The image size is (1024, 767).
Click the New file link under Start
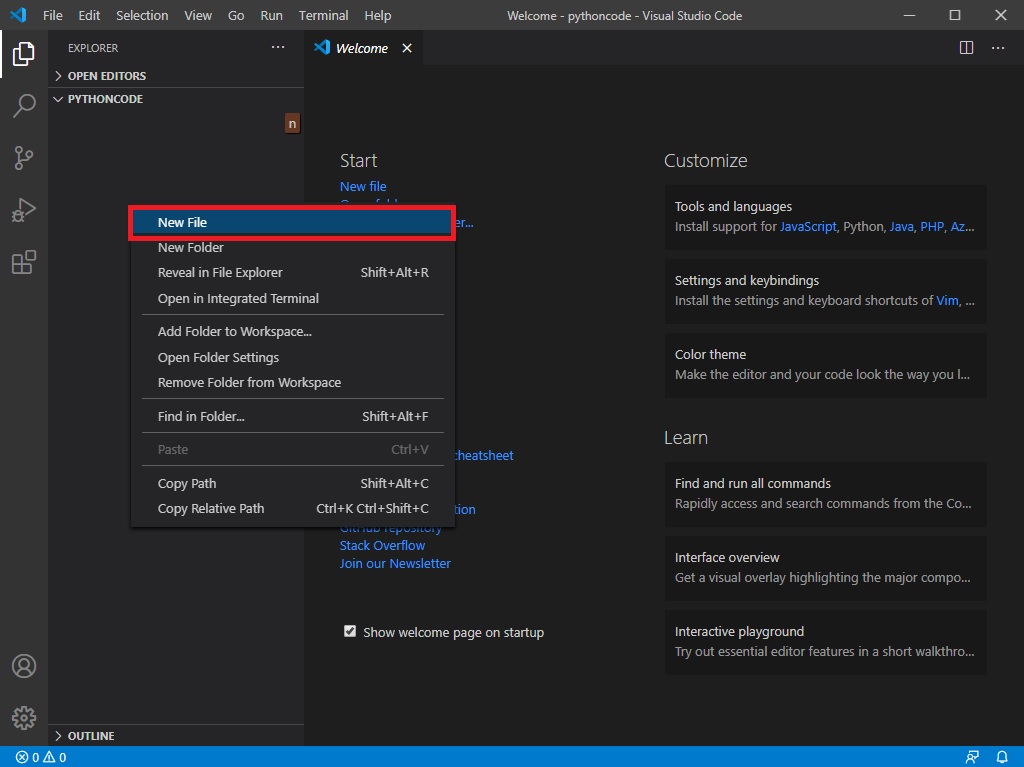coord(362,186)
